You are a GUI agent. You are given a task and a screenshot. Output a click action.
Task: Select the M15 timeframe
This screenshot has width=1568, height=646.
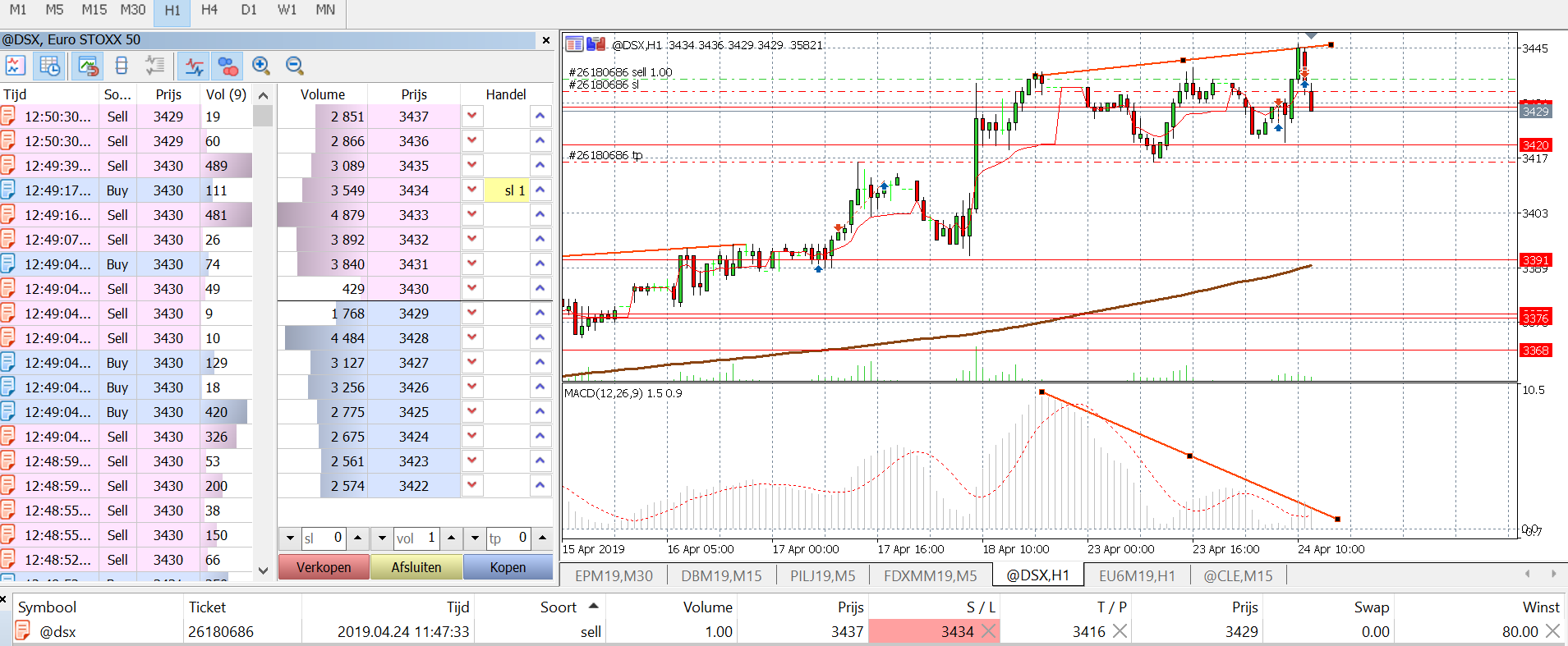click(x=94, y=10)
